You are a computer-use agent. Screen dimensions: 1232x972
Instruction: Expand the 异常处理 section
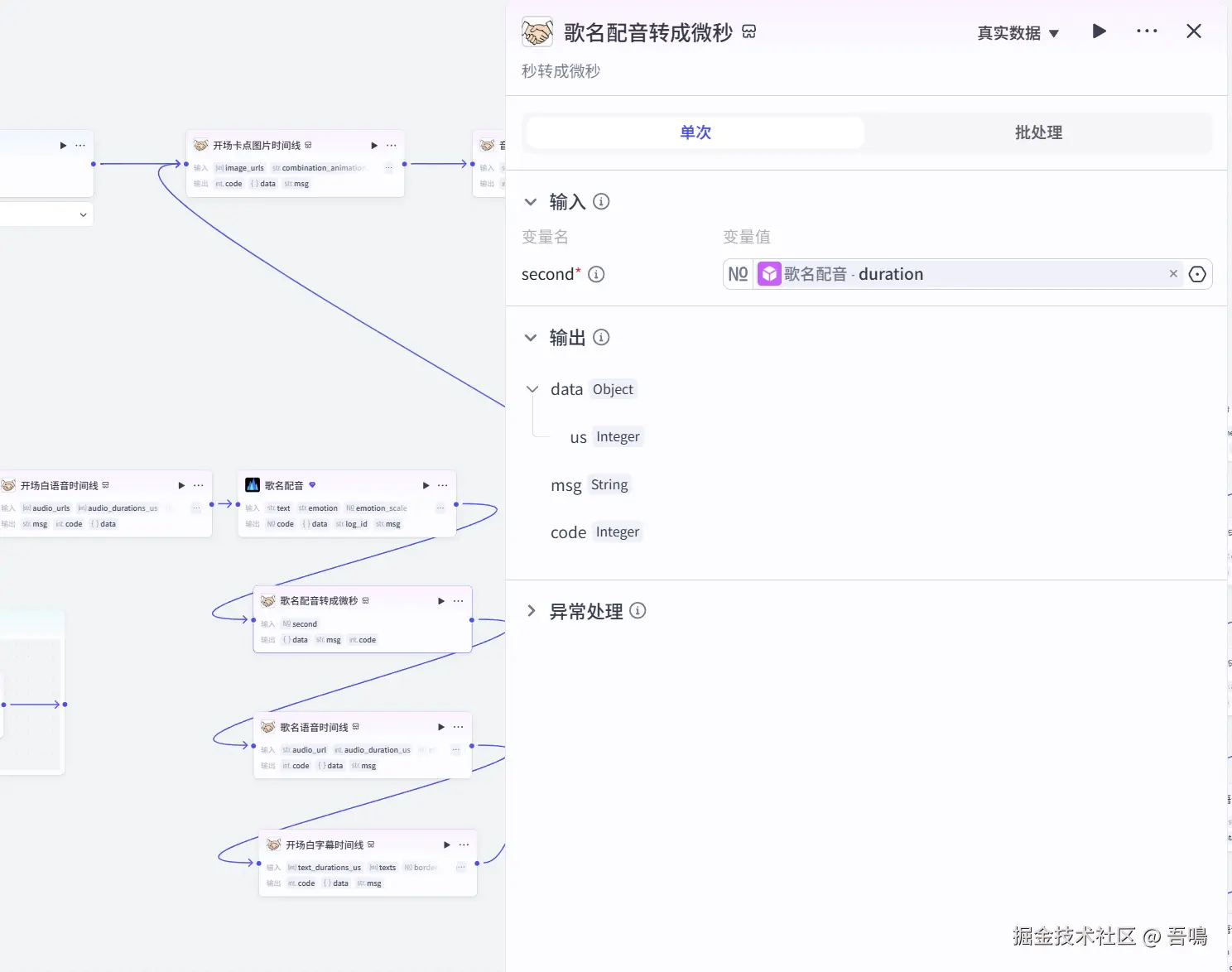531,611
